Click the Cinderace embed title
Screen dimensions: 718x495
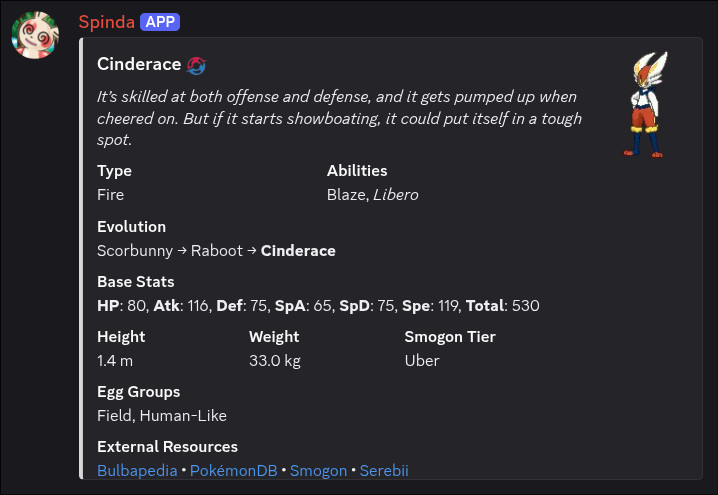pyautogui.click(x=139, y=64)
